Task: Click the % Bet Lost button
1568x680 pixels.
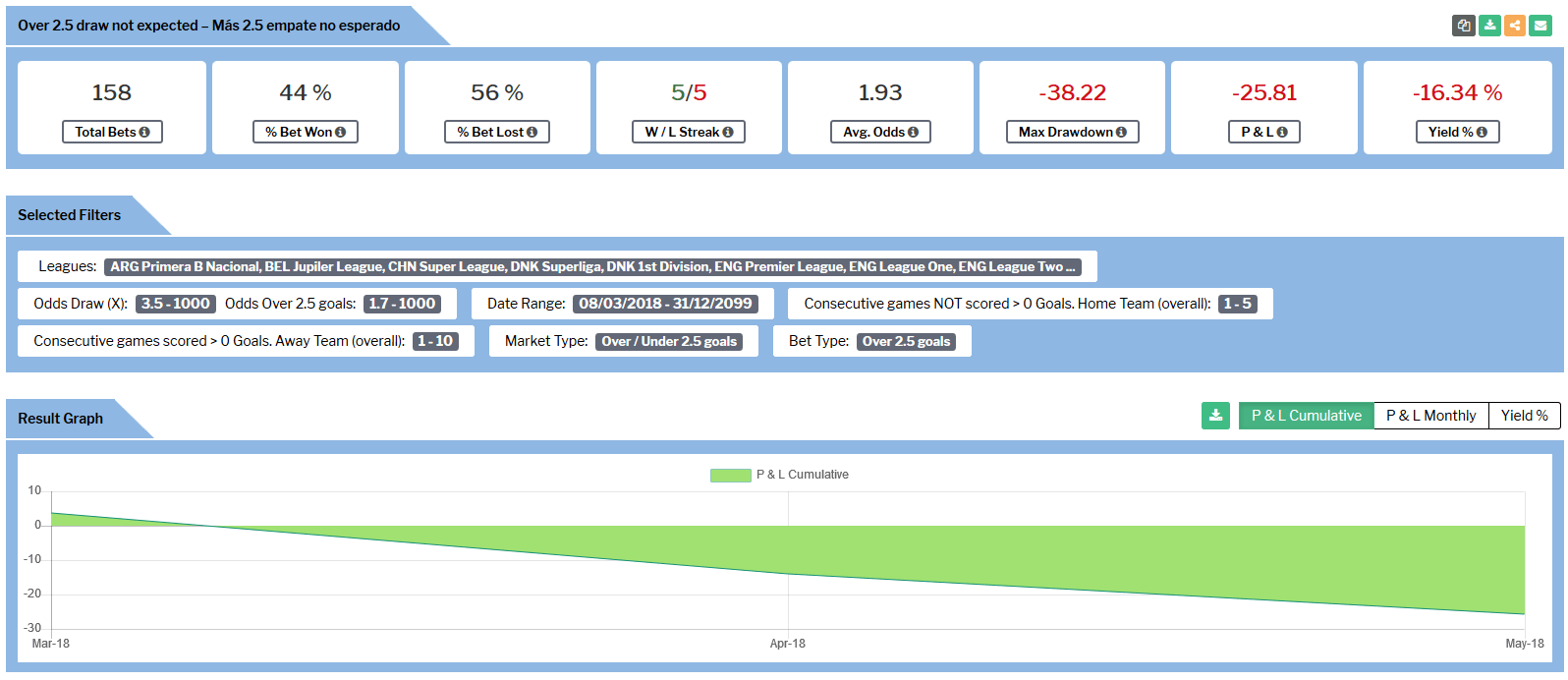Action: tap(496, 132)
